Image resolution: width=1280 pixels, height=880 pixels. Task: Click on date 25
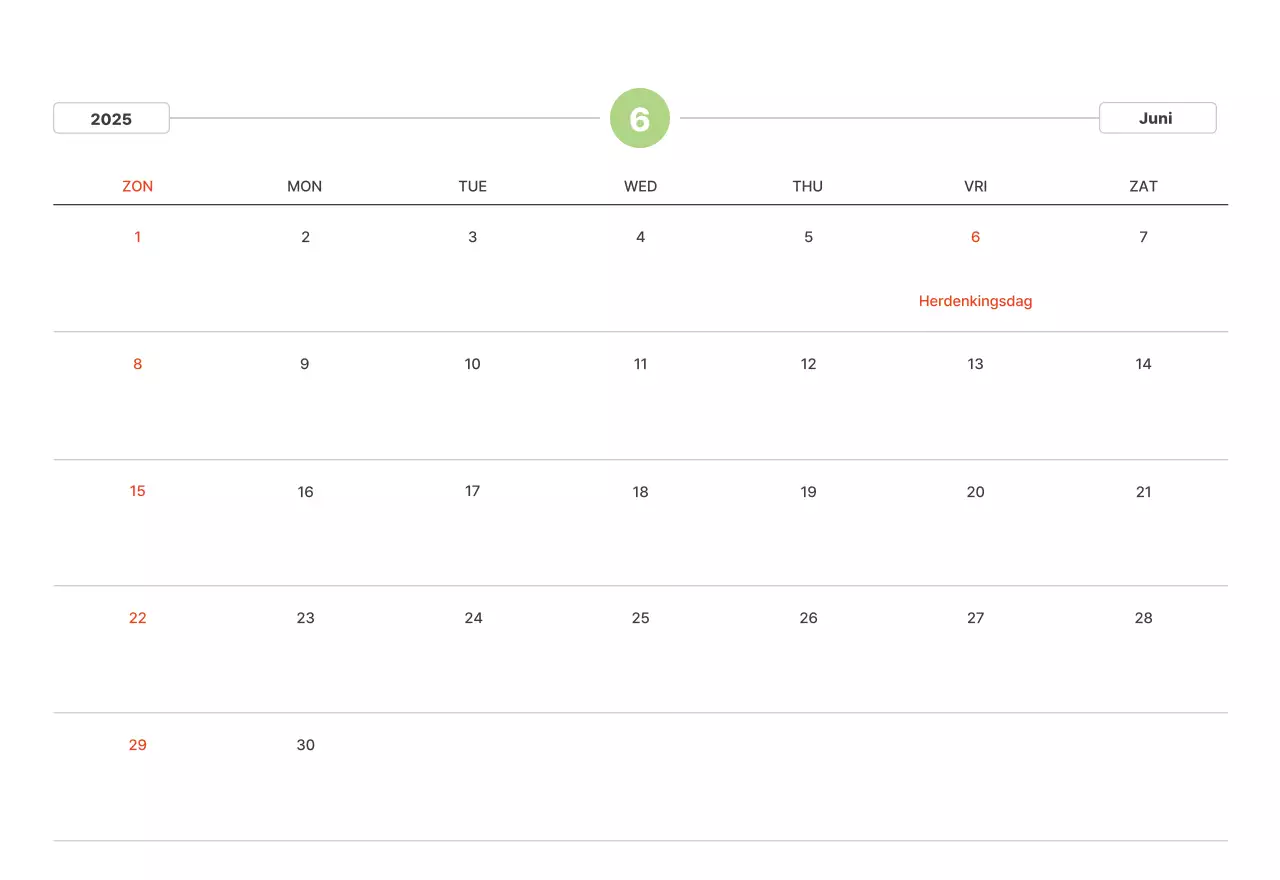(641, 618)
